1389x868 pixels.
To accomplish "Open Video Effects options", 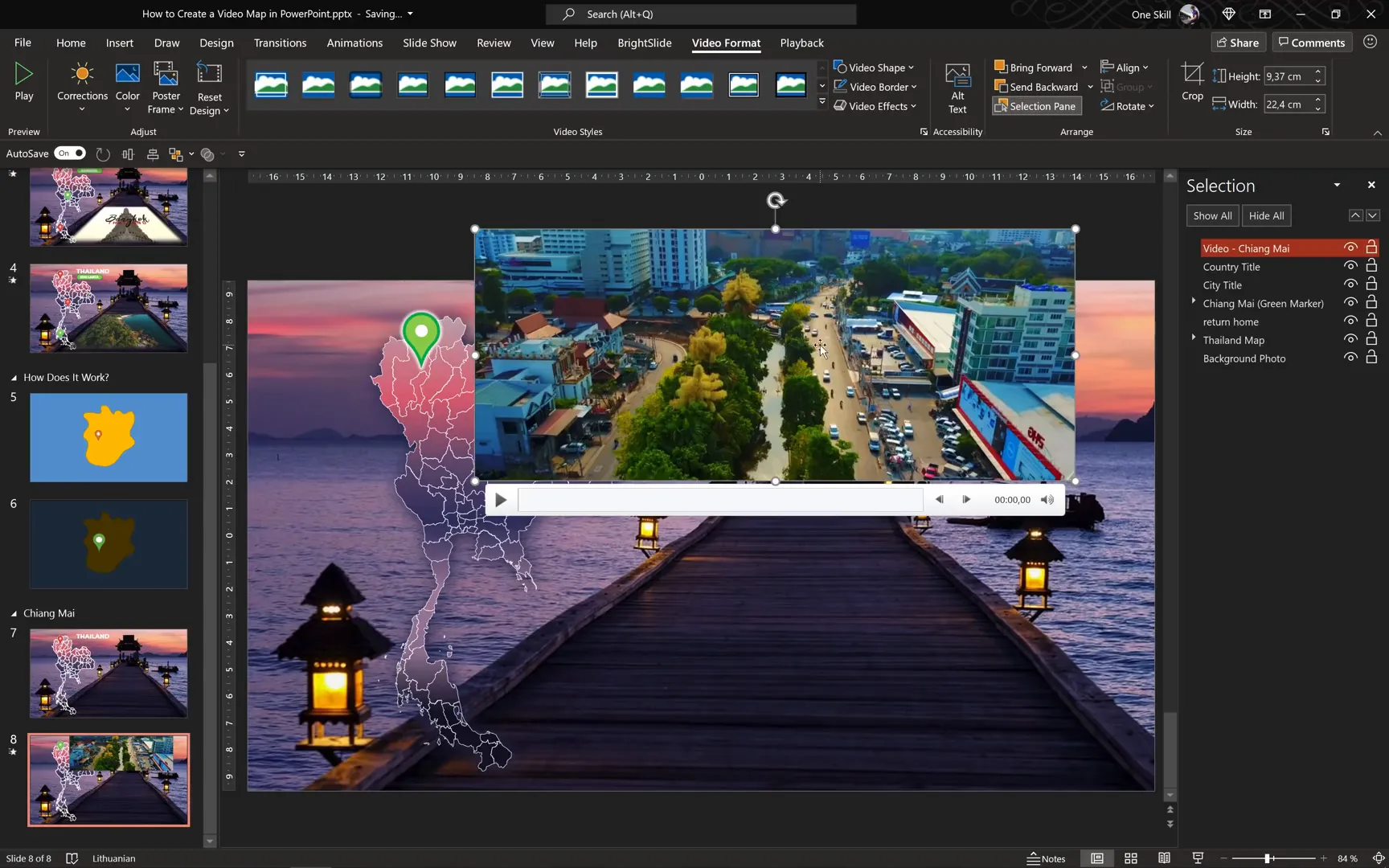I will [875, 105].
